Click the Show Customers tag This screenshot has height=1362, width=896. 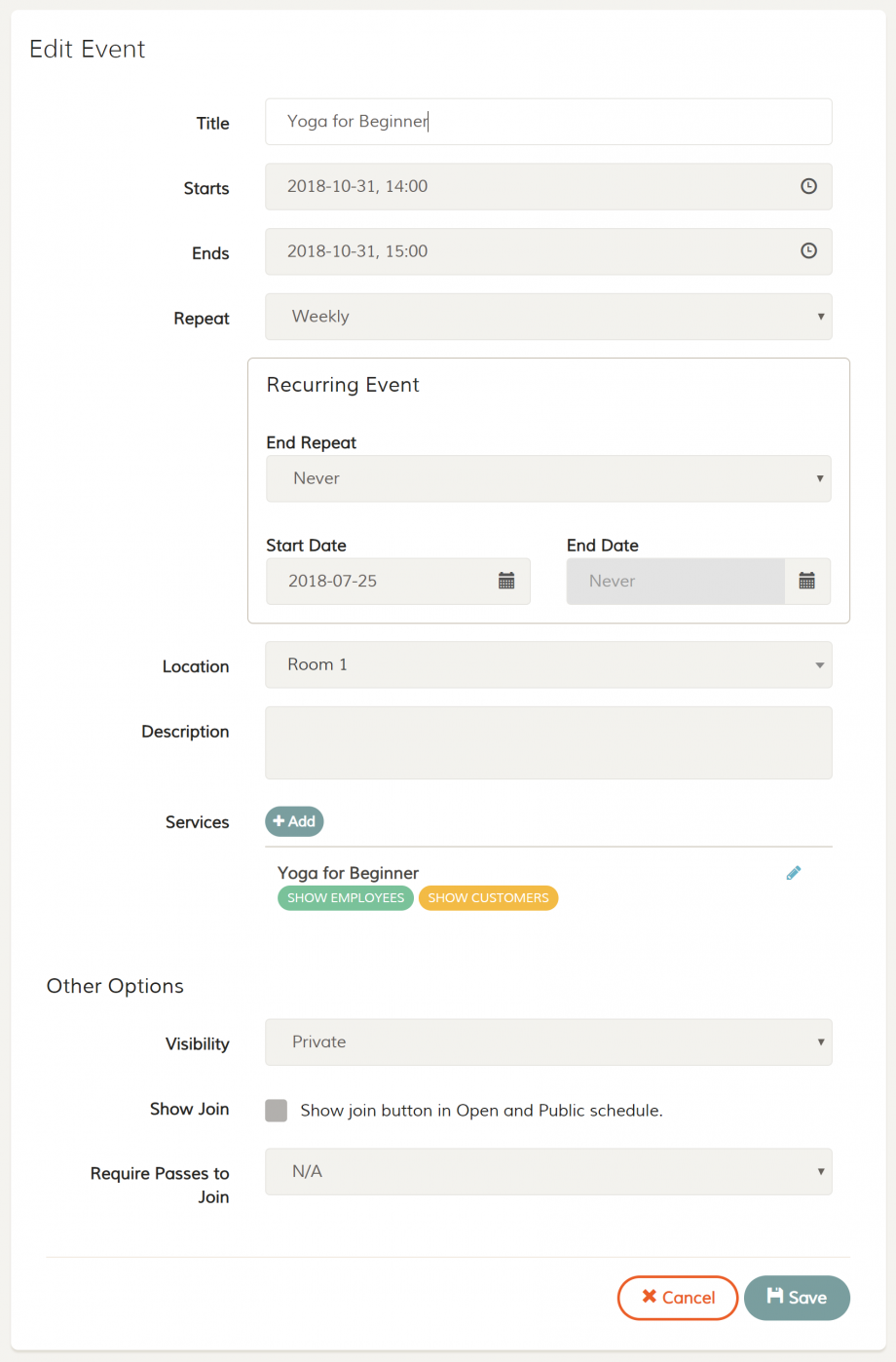pyautogui.click(x=488, y=898)
